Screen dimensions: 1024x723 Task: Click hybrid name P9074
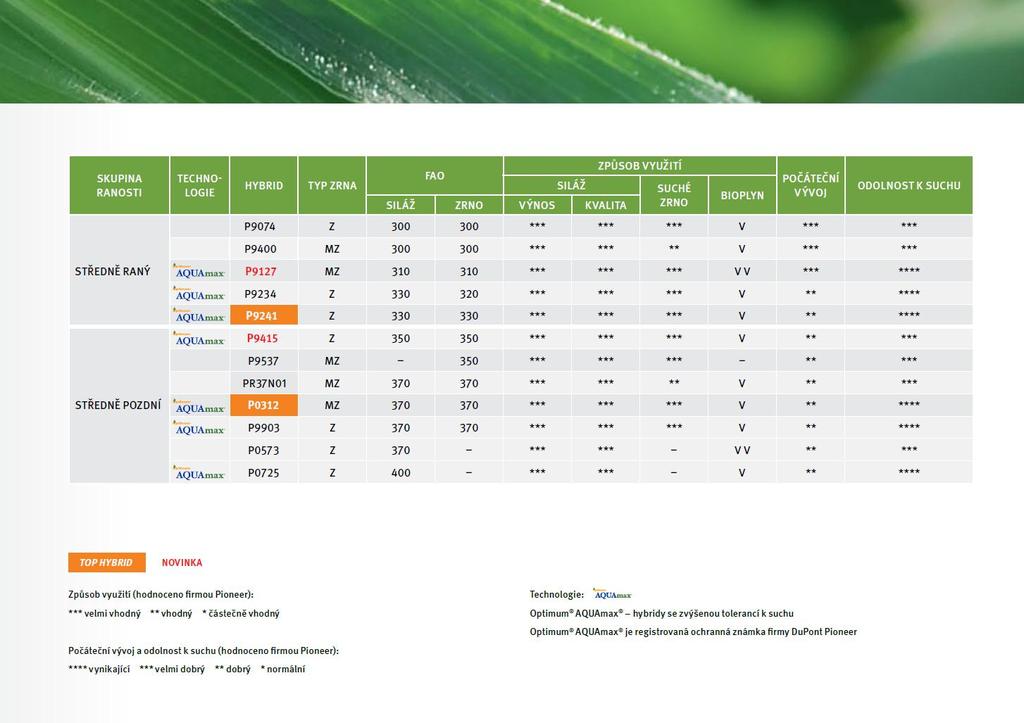pos(260,227)
